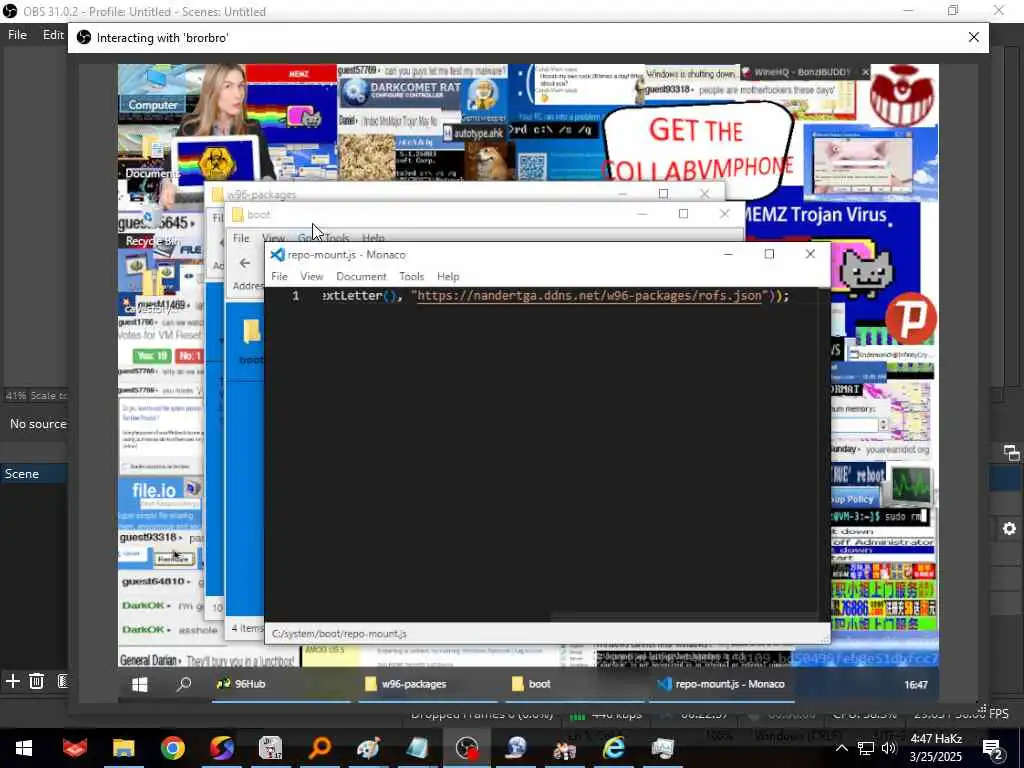1024x768 pixels.
Task: Click the rofs.json URL in code
Action: tap(589, 296)
